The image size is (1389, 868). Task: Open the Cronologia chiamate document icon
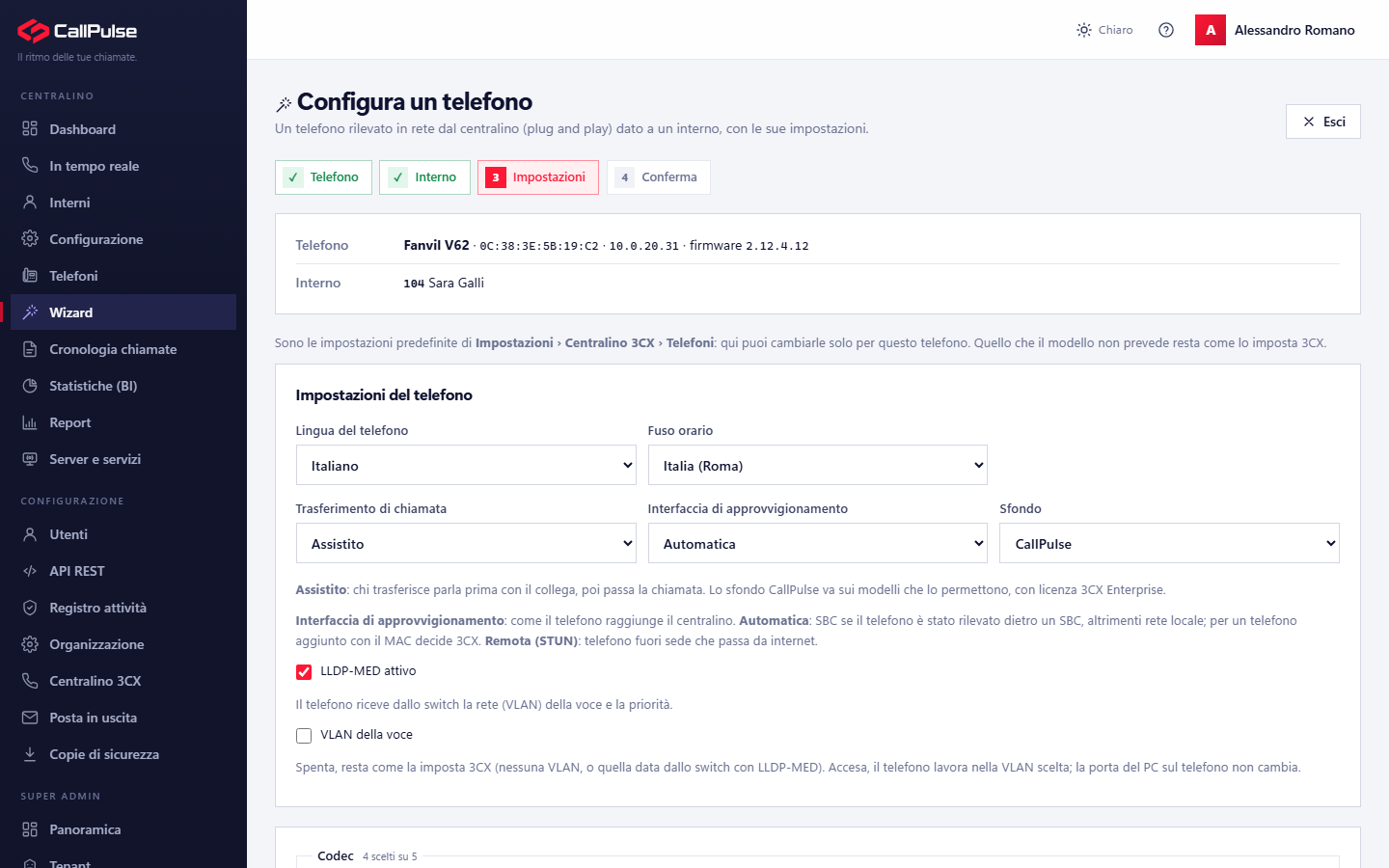pyautogui.click(x=30, y=349)
